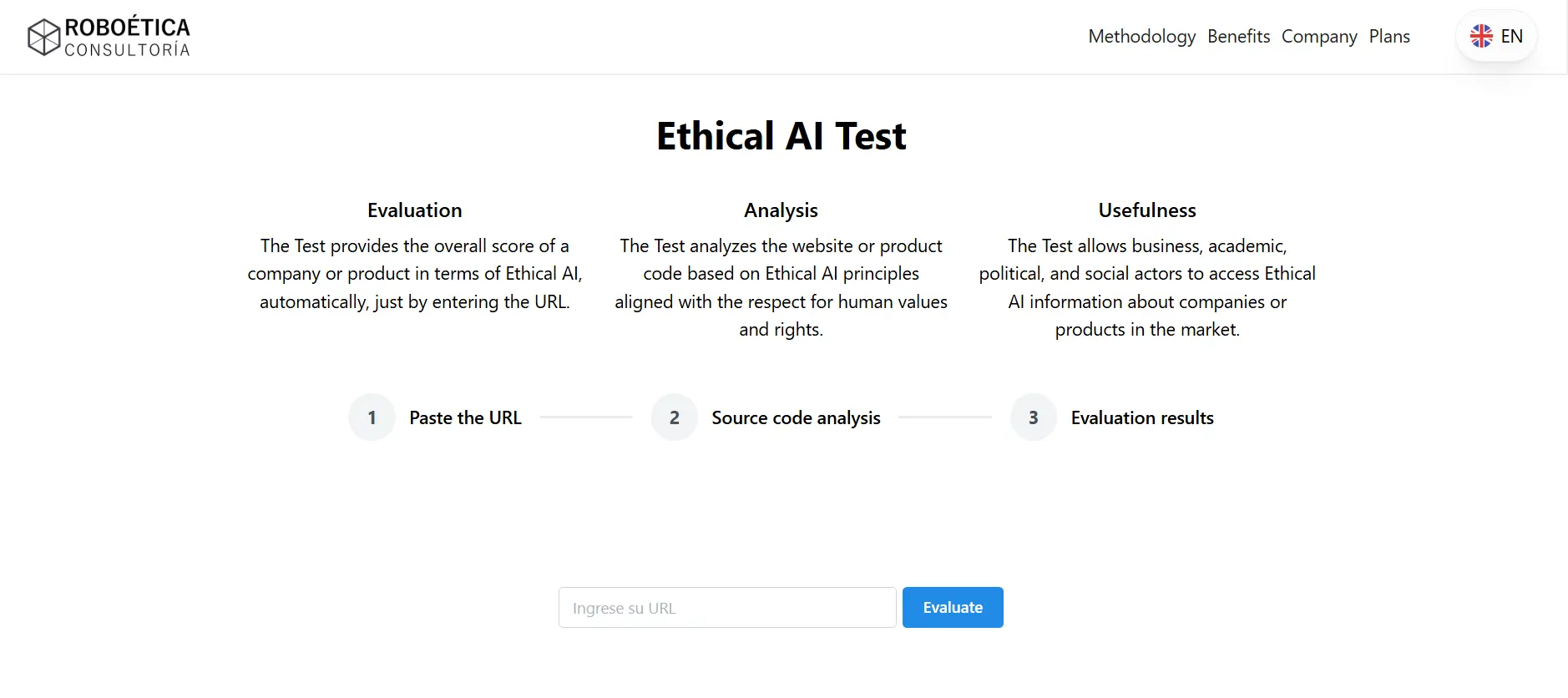The width and height of the screenshot is (1568, 698).
Task: Select step 2 circle icon
Action: (x=675, y=417)
